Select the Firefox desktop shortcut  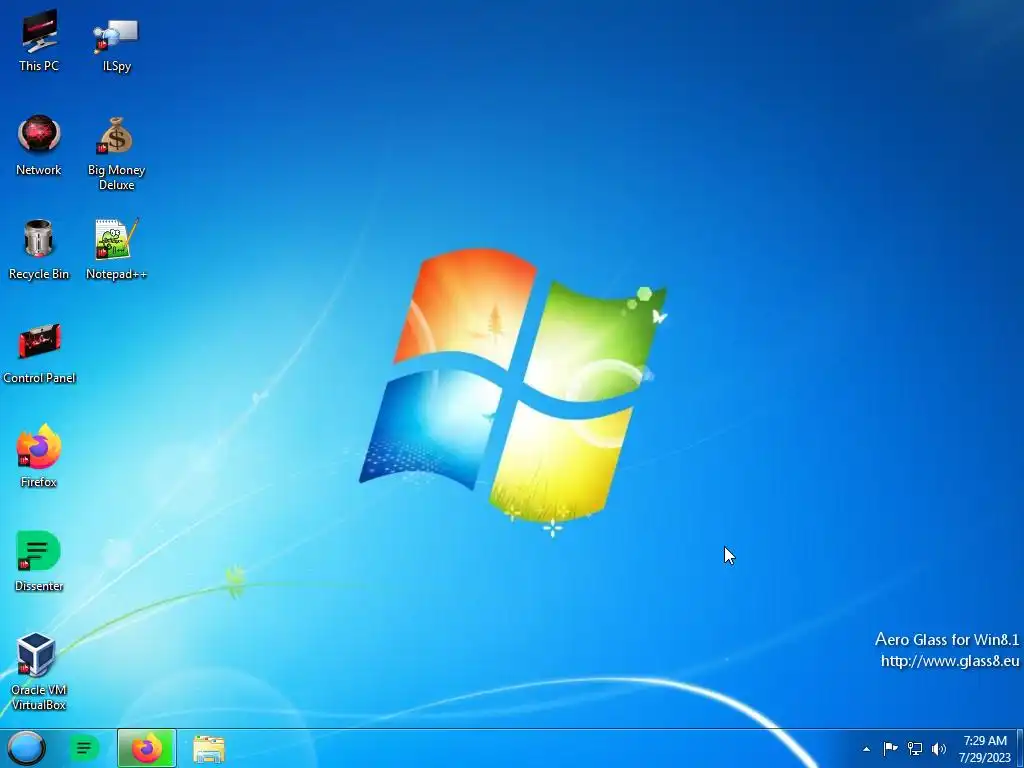coord(39,456)
